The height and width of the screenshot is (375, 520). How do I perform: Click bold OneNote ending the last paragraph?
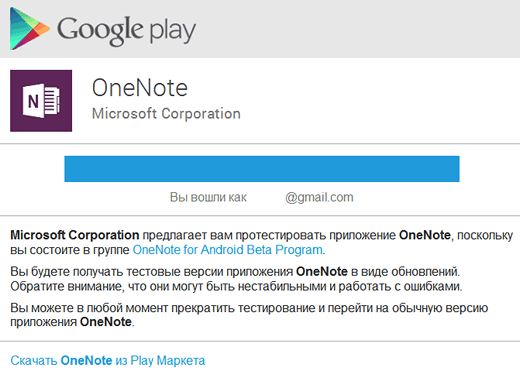106,322
